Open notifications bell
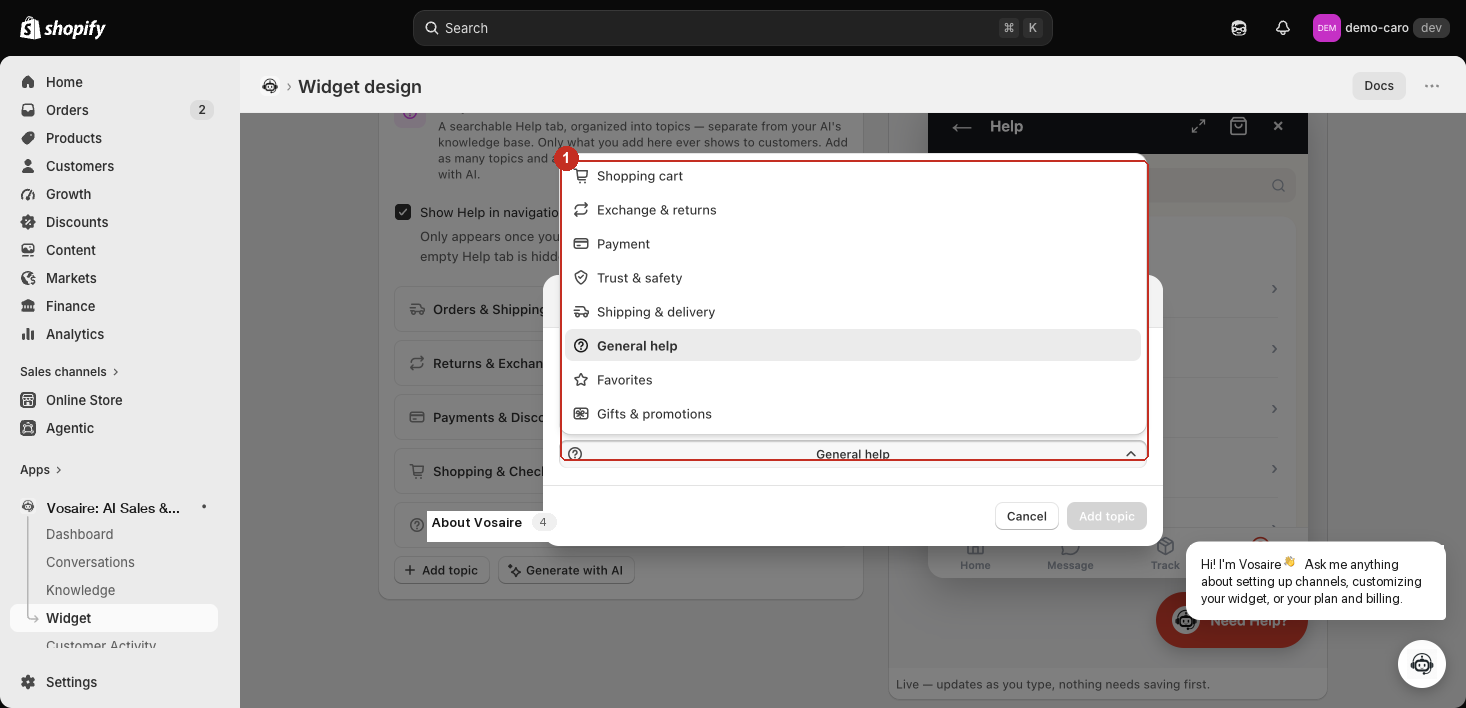The height and width of the screenshot is (708, 1466). [x=1283, y=28]
